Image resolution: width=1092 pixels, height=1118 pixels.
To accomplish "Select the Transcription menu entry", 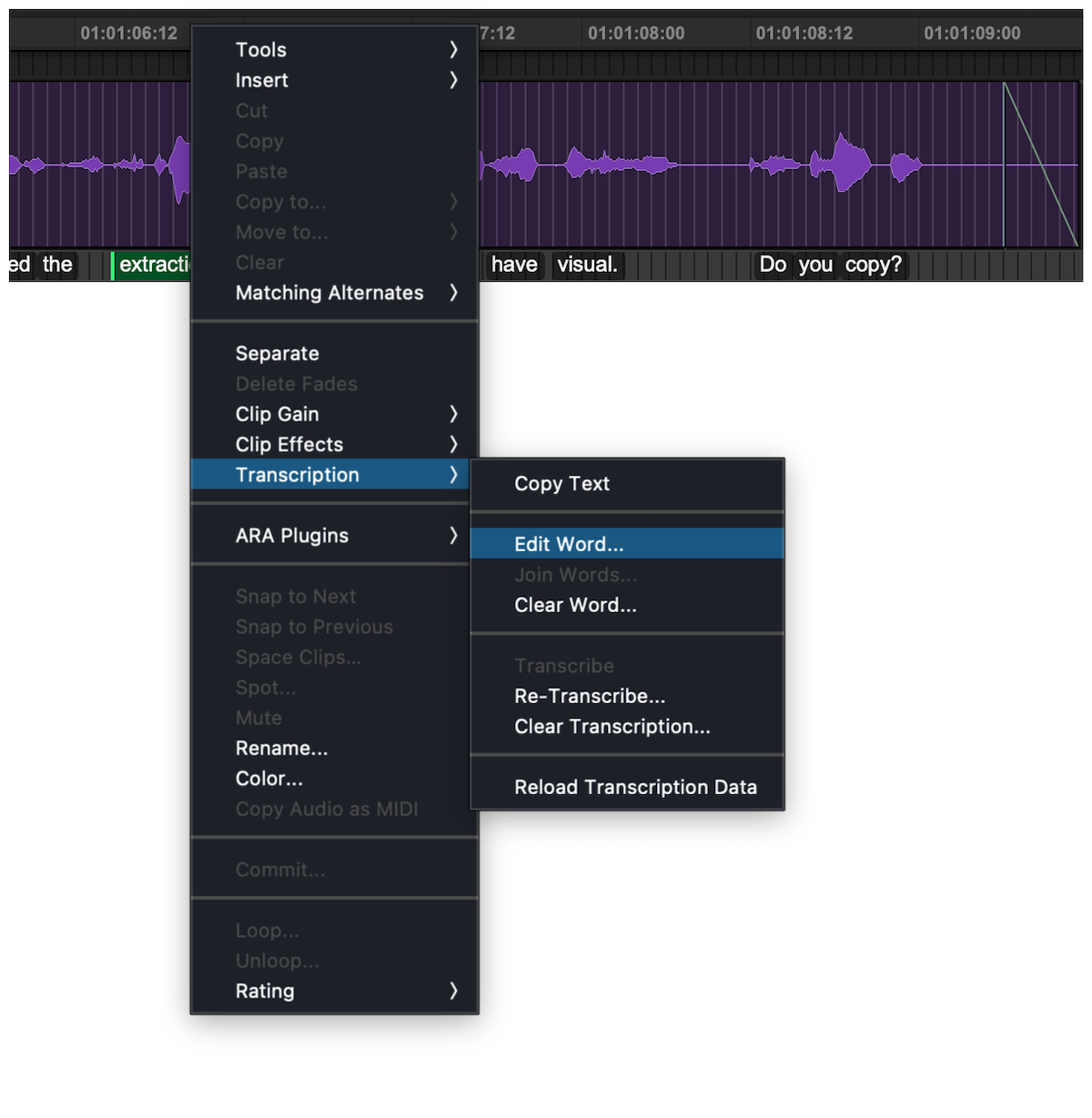I will click(x=298, y=475).
